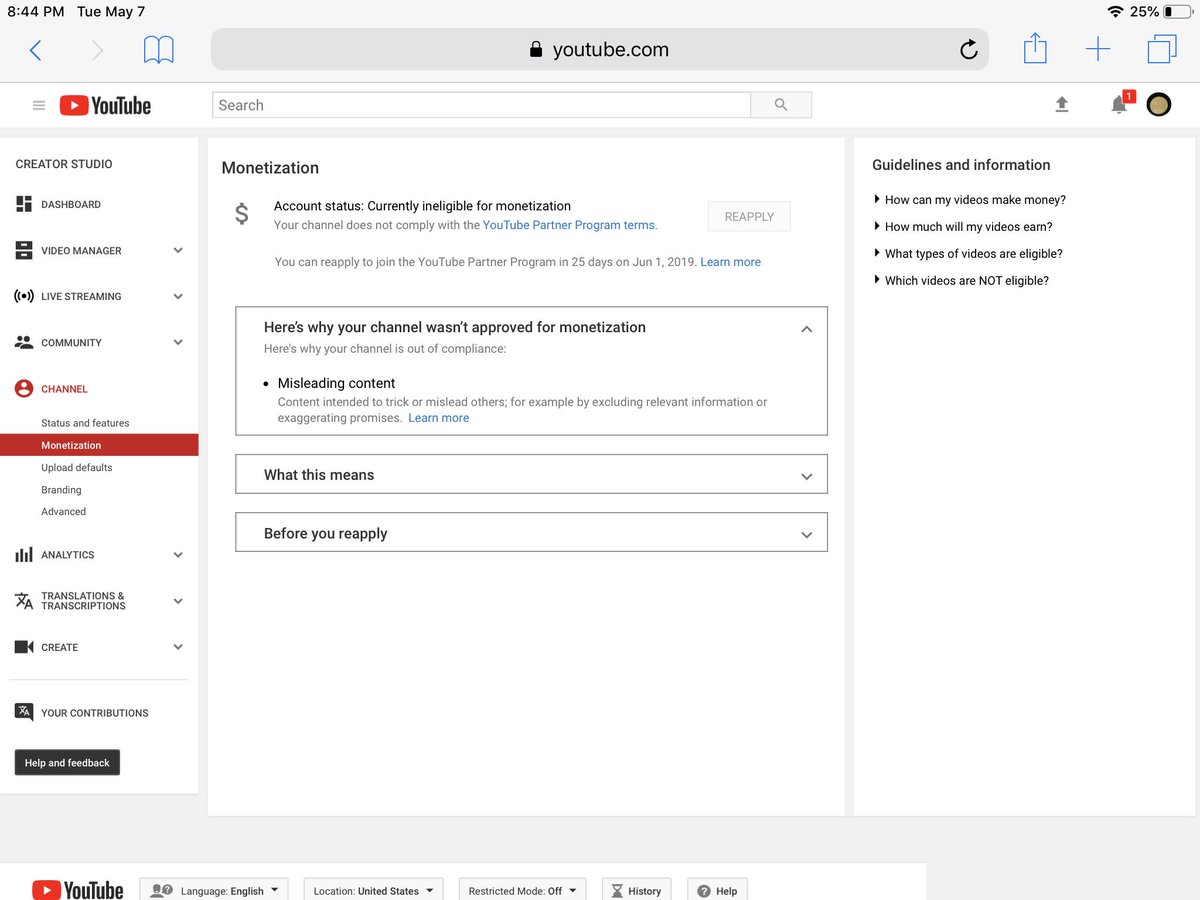Open the Location United States dropdown
This screenshot has height=900, width=1200.
pyautogui.click(x=374, y=890)
